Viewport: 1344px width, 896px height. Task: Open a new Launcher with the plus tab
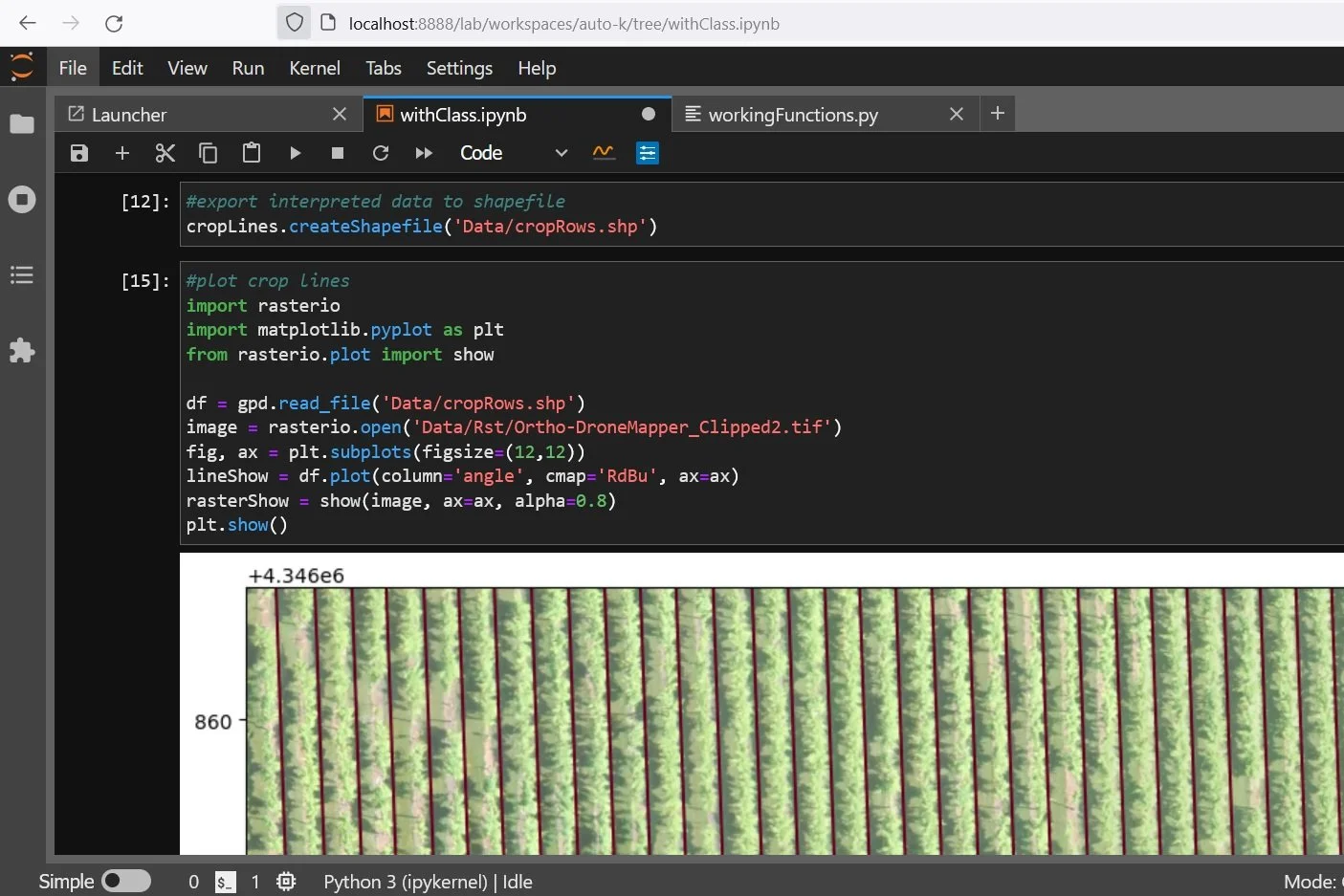click(998, 114)
